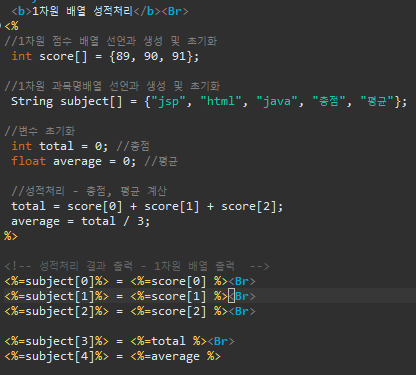Click the '<Br>' tag after score[2]
Screen dimensions: 416x375
pos(242,311)
